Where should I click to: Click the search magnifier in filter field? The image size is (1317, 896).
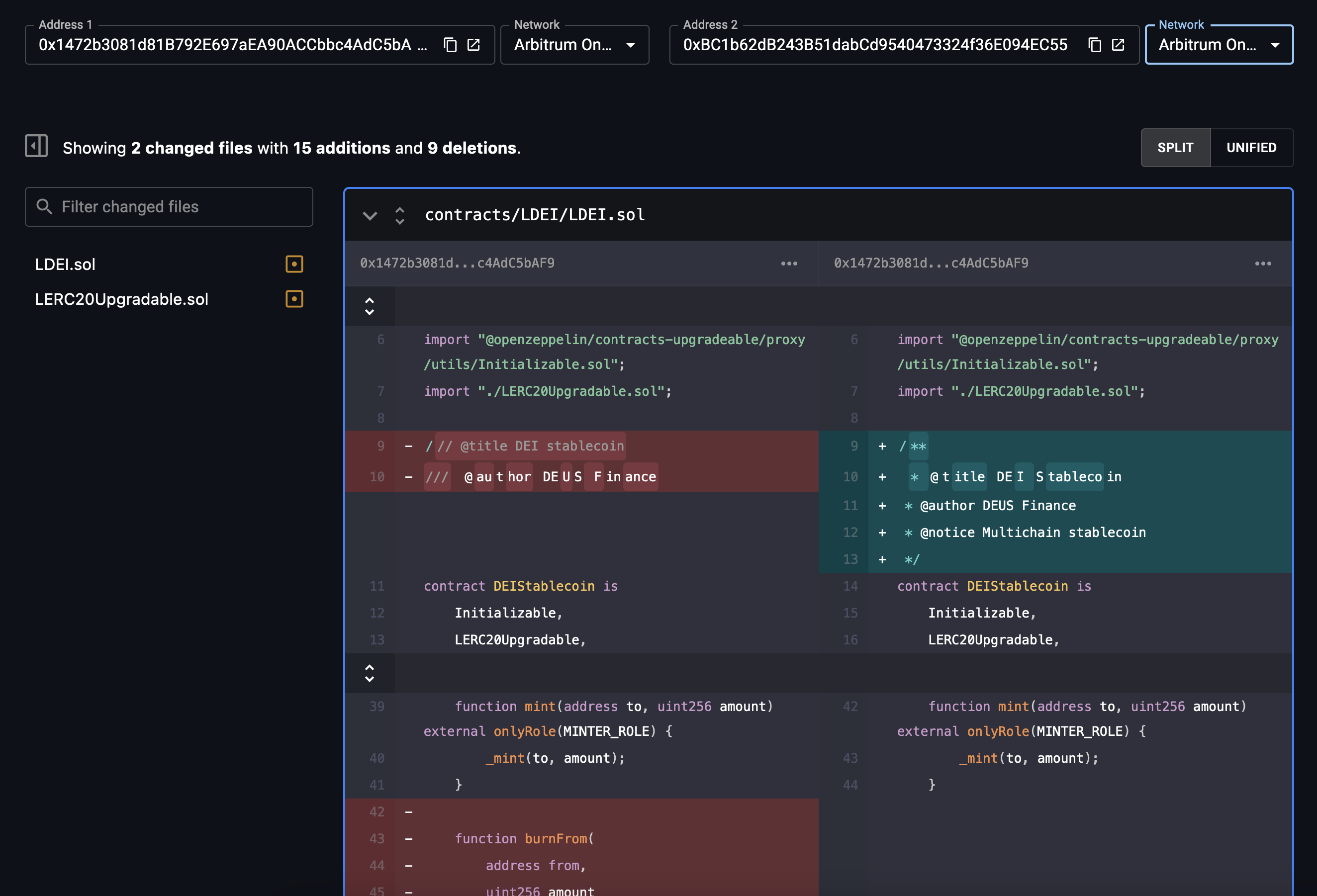(45, 207)
